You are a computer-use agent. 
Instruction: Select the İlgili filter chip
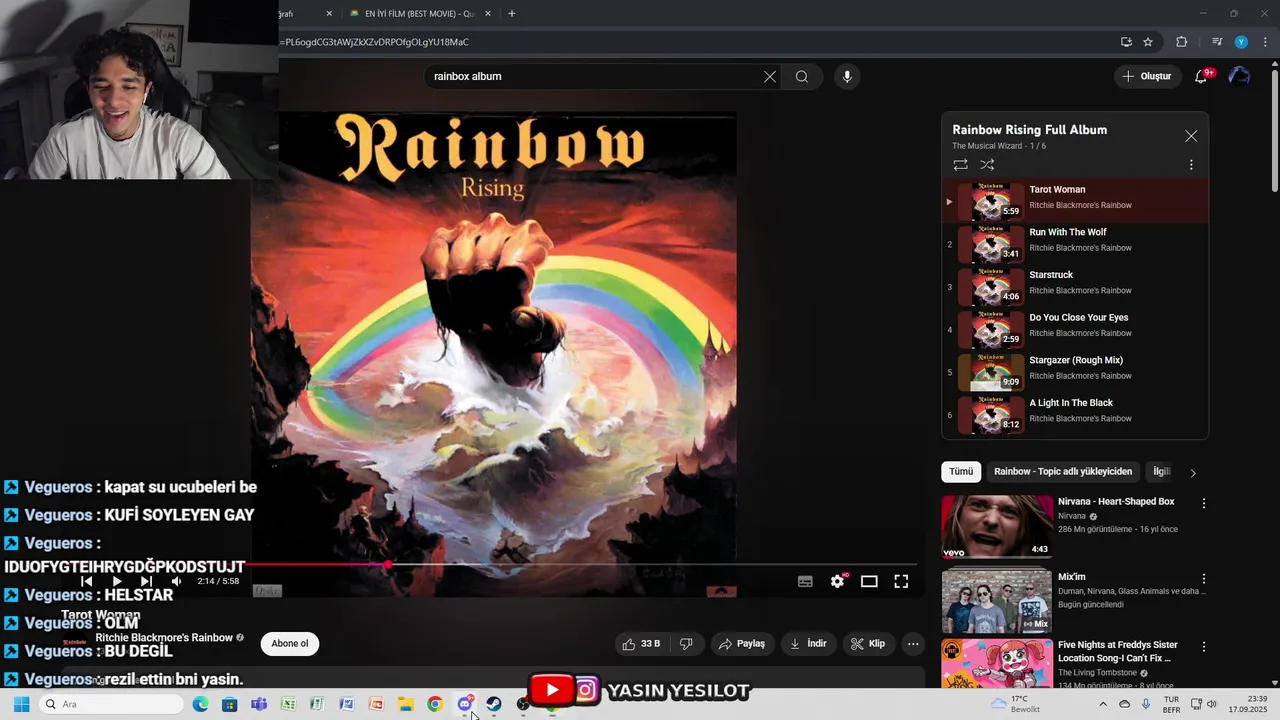[x=1161, y=472]
